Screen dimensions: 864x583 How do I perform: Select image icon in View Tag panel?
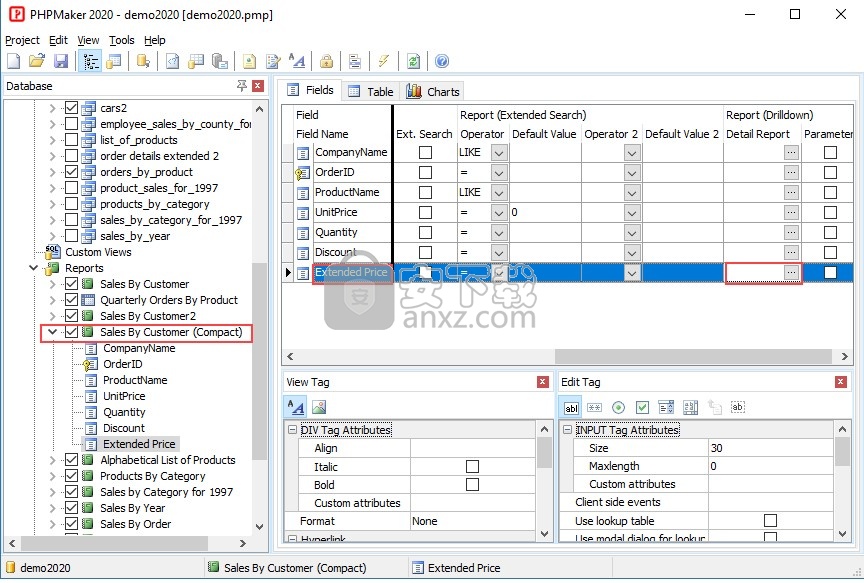click(x=319, y=408)
